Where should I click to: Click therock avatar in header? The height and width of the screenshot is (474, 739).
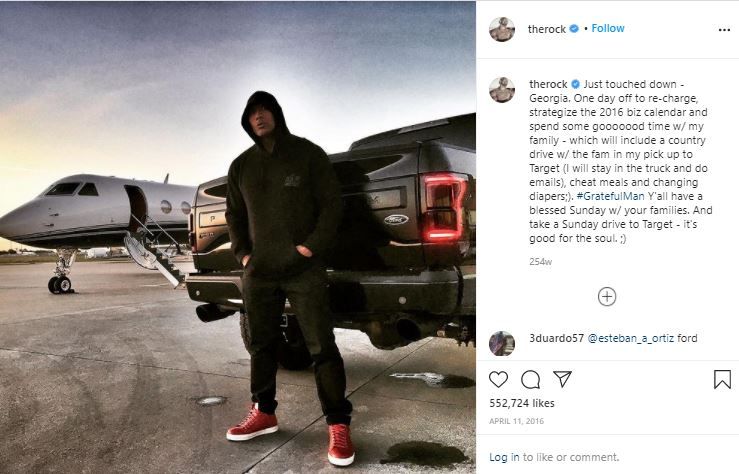click(x=502, y=30)
